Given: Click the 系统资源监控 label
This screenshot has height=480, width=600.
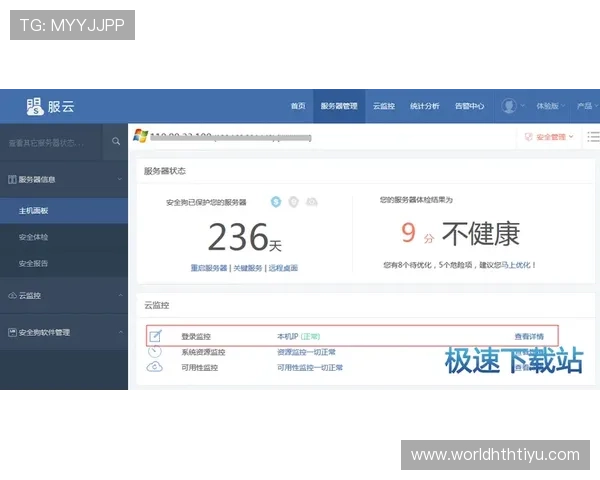Looking at the screenshot, I should (x=203, y=352).
